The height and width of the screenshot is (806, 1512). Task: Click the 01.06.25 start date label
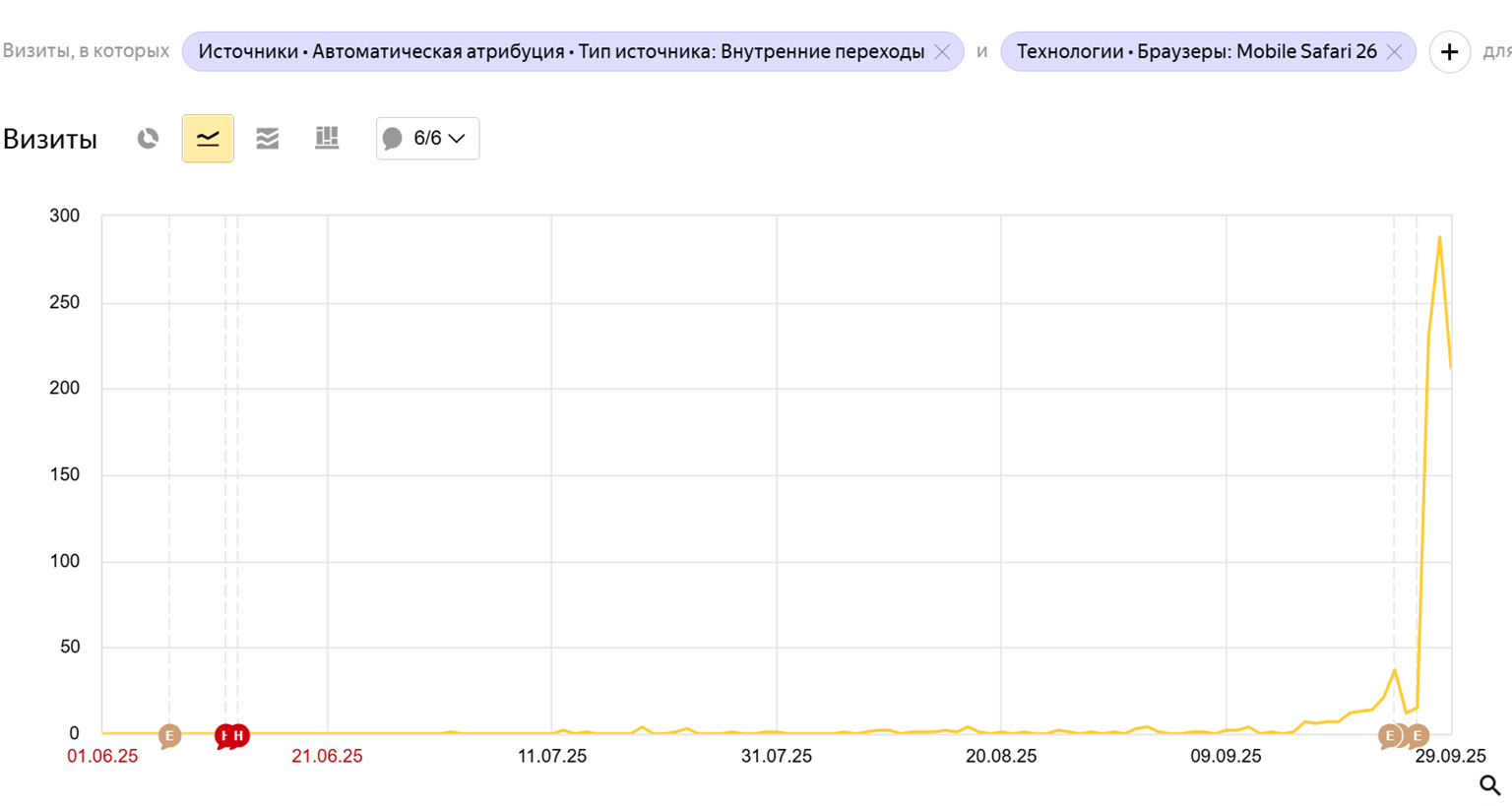click(102, 757)
